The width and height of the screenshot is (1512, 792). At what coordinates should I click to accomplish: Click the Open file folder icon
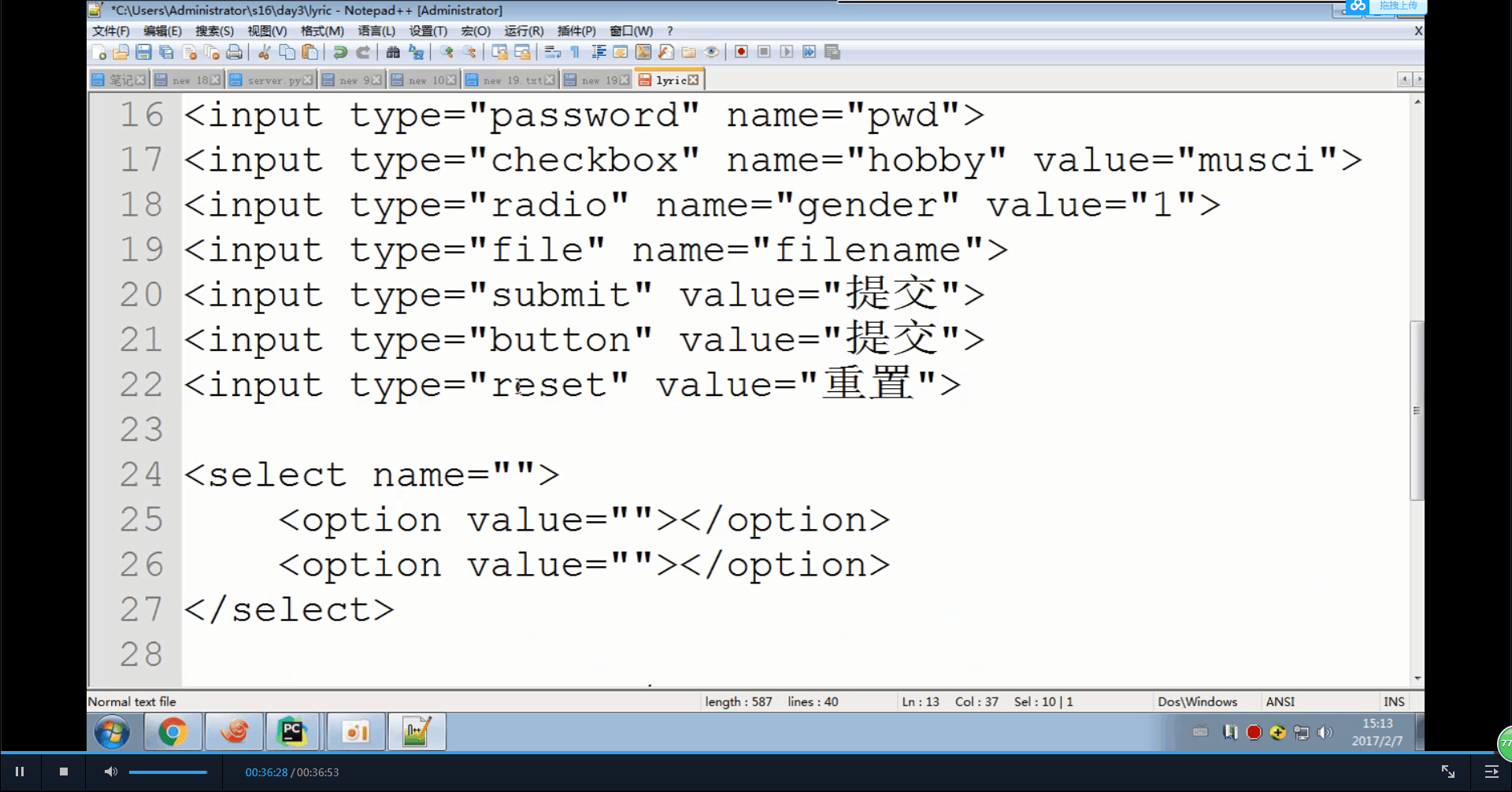tap(120, 52)
